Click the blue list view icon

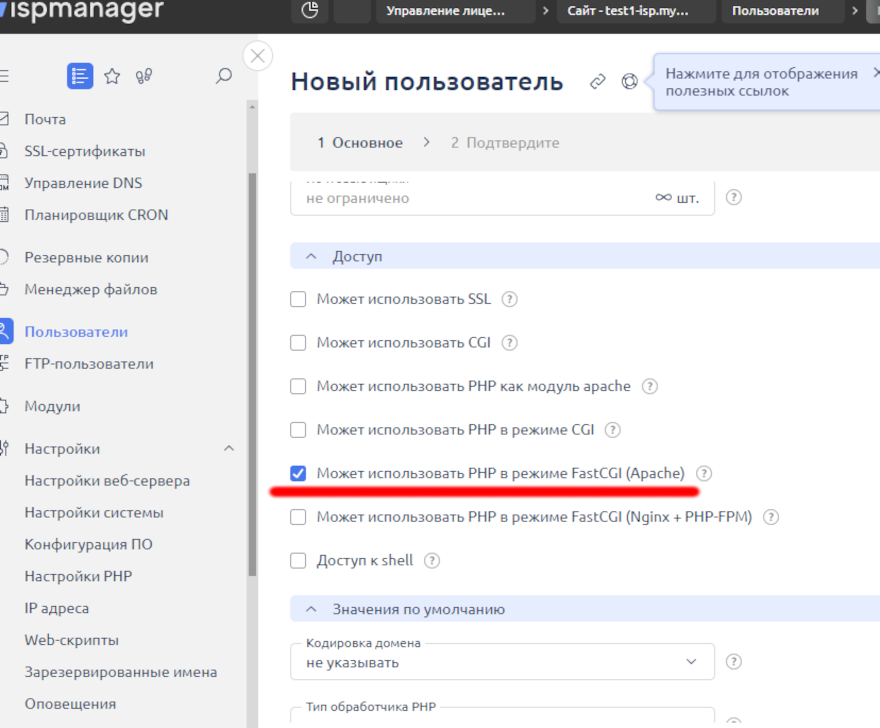click(x=79, y=75)
